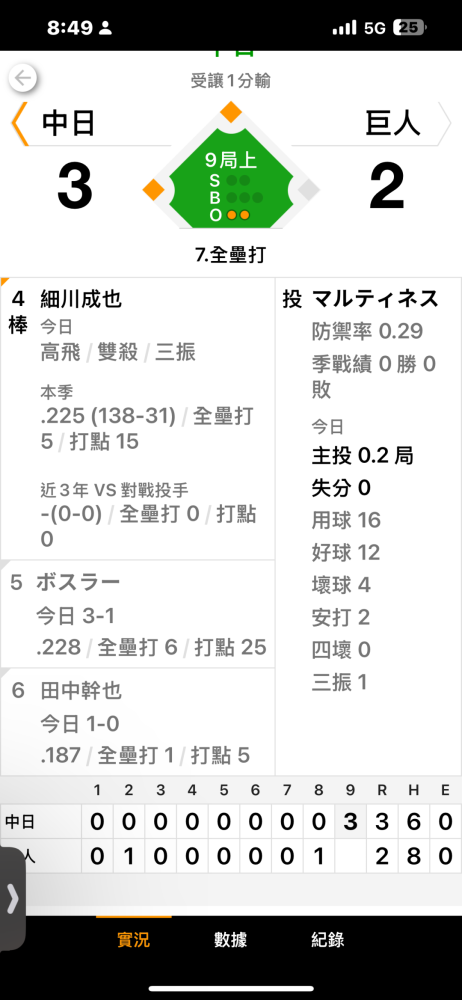Expand batter 6 田中幹也 details

138,722
